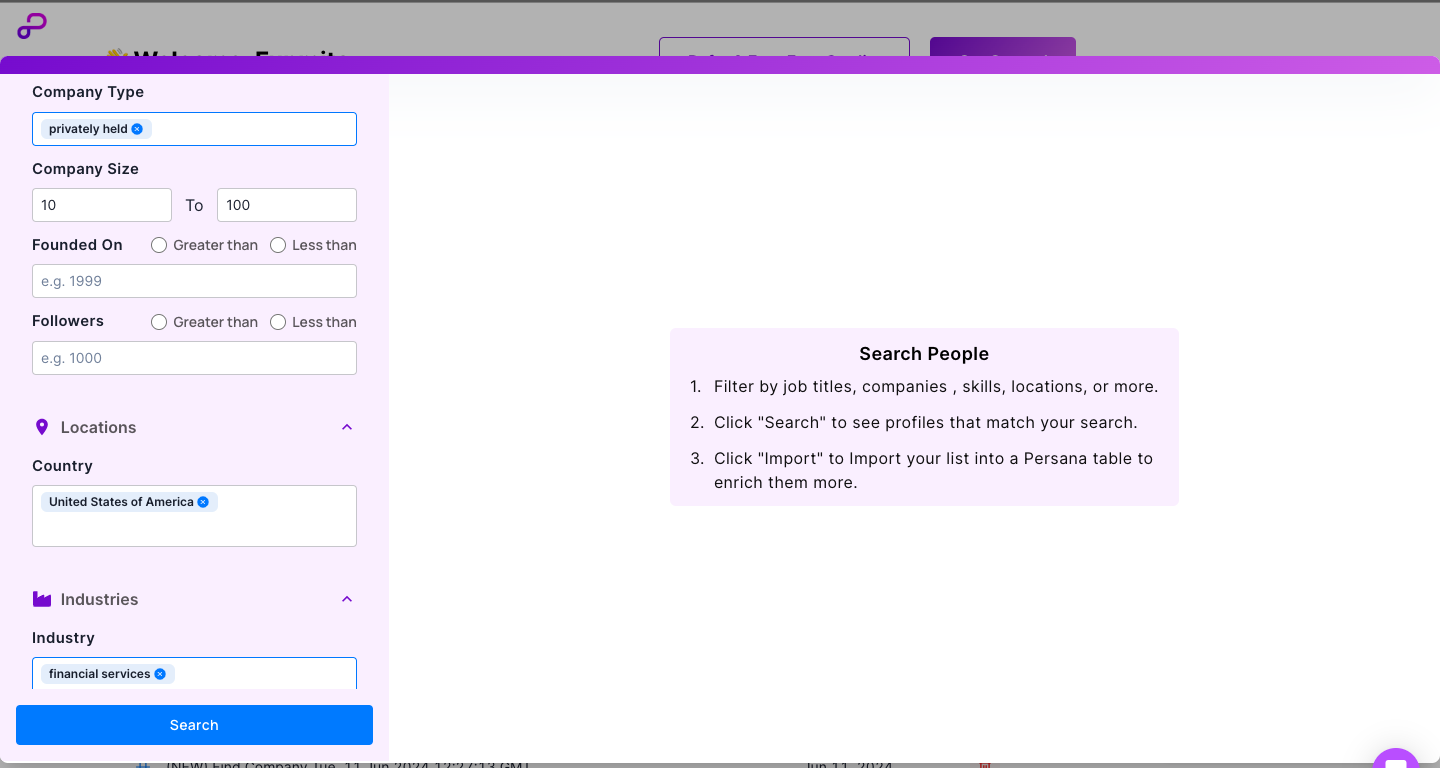Click the Followers count input field
Image resolution: width=1440 pixels, height=768 pixels.
pos(194,358)
